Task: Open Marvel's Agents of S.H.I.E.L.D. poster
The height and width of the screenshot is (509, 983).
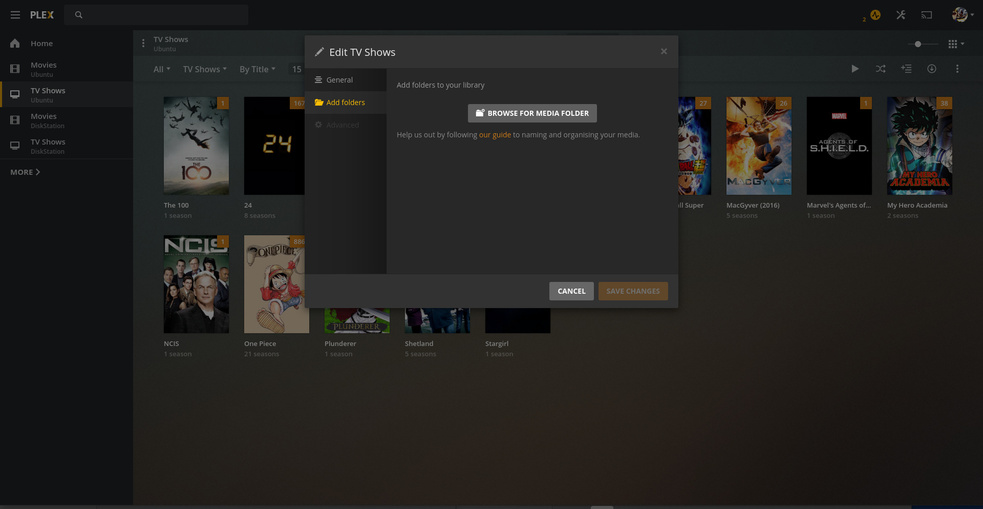Action: pos(839,145)
